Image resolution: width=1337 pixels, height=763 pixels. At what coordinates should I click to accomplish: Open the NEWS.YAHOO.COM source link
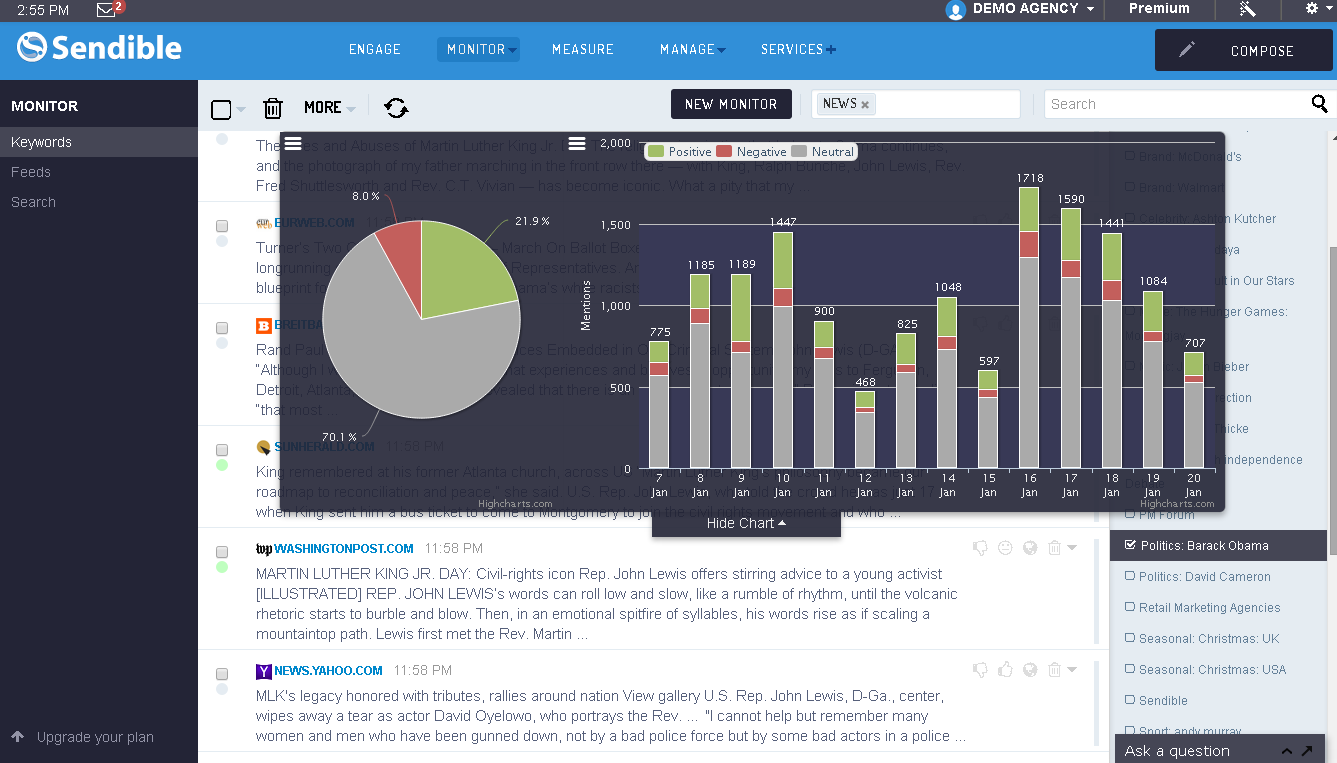(328, 670)
